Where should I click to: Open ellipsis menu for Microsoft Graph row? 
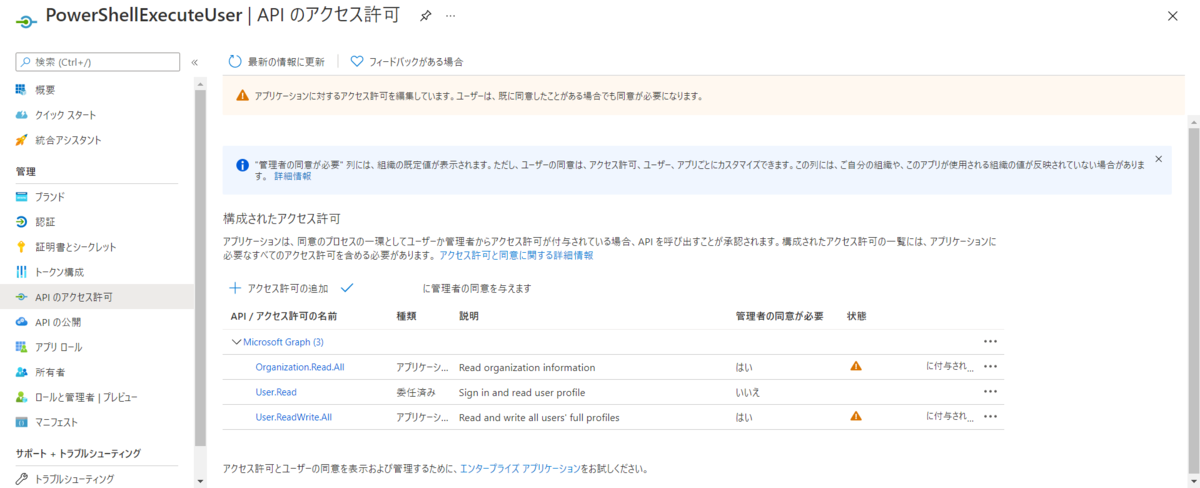[x=991, y=341]
